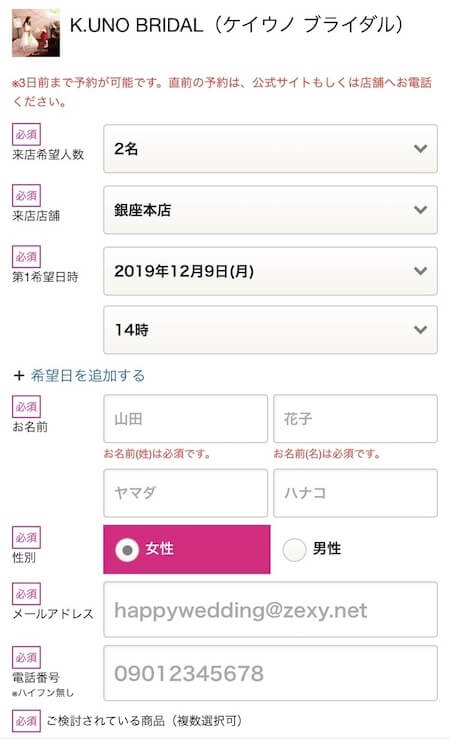Click the email field showing happywedding@zexy.net
This screenshot has height=739, width=450.
(x=270, y=609)
